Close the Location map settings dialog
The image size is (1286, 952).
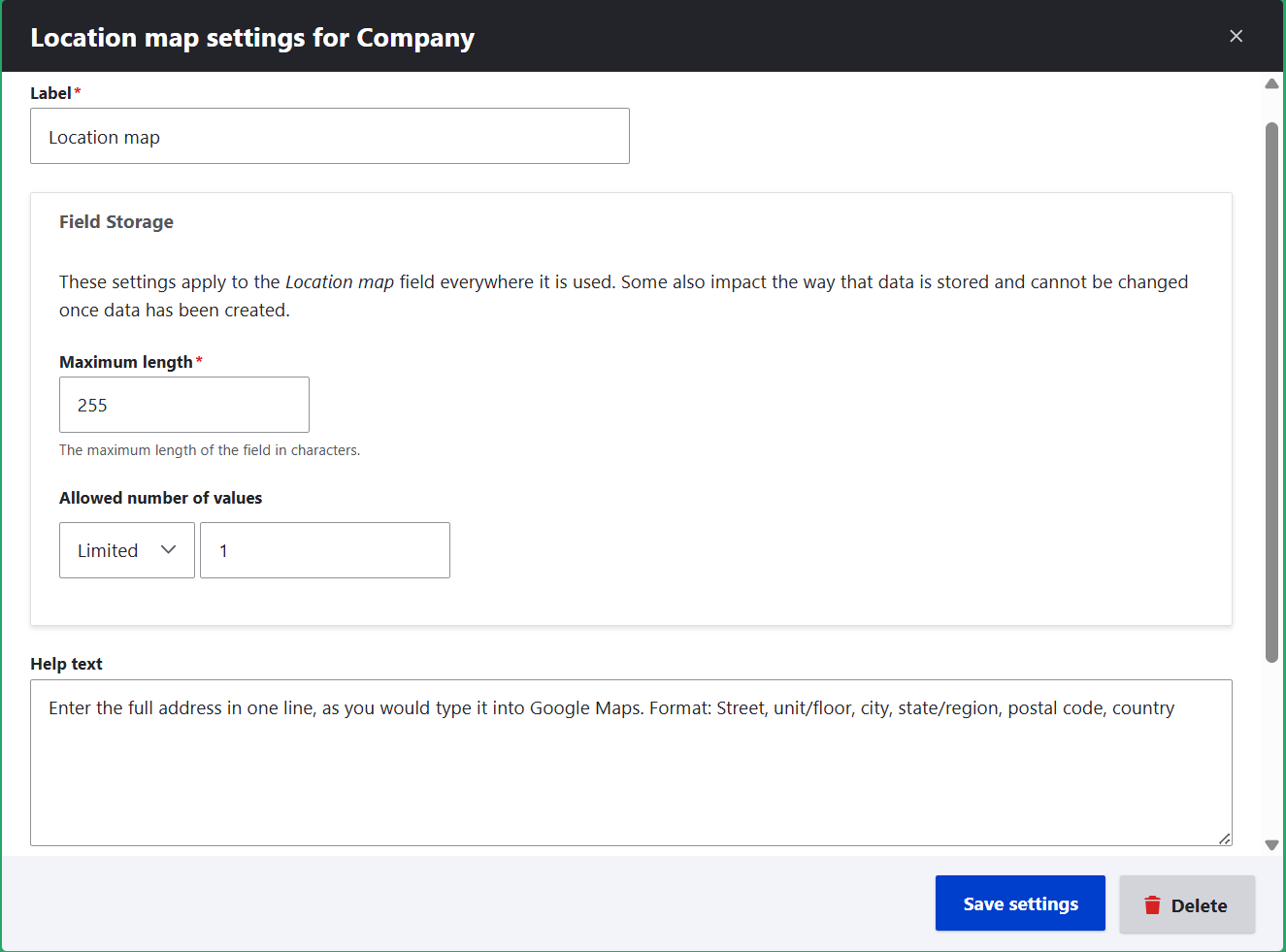tap(1236, 36)
